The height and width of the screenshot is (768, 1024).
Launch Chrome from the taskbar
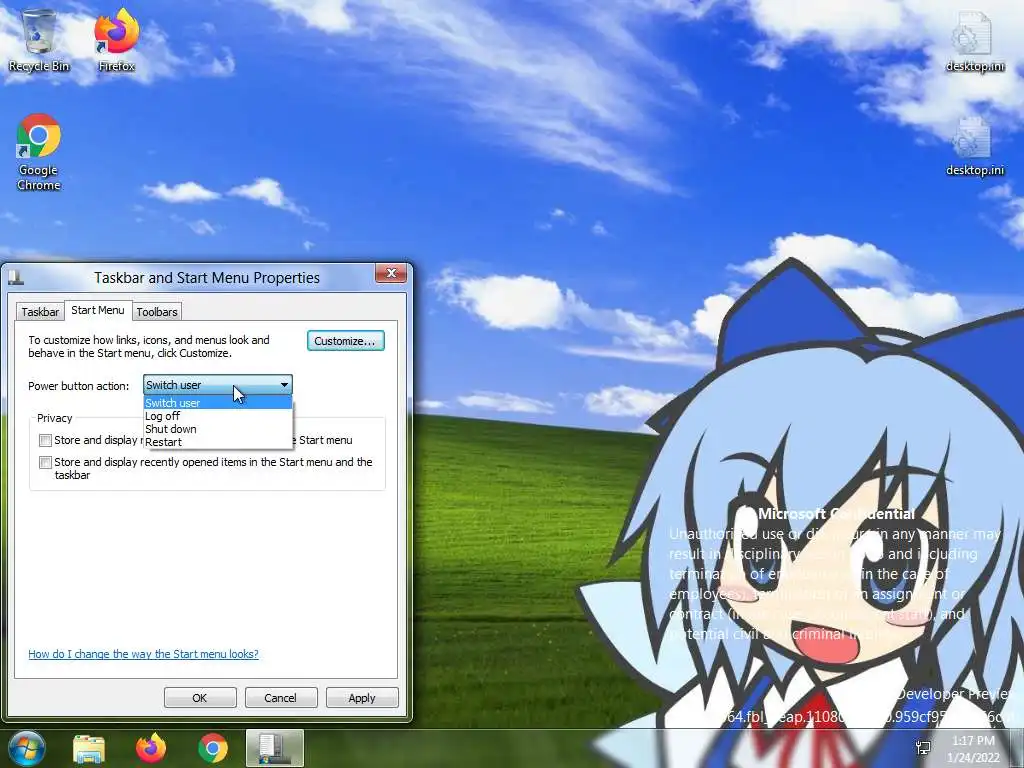[x=213, y=748]
